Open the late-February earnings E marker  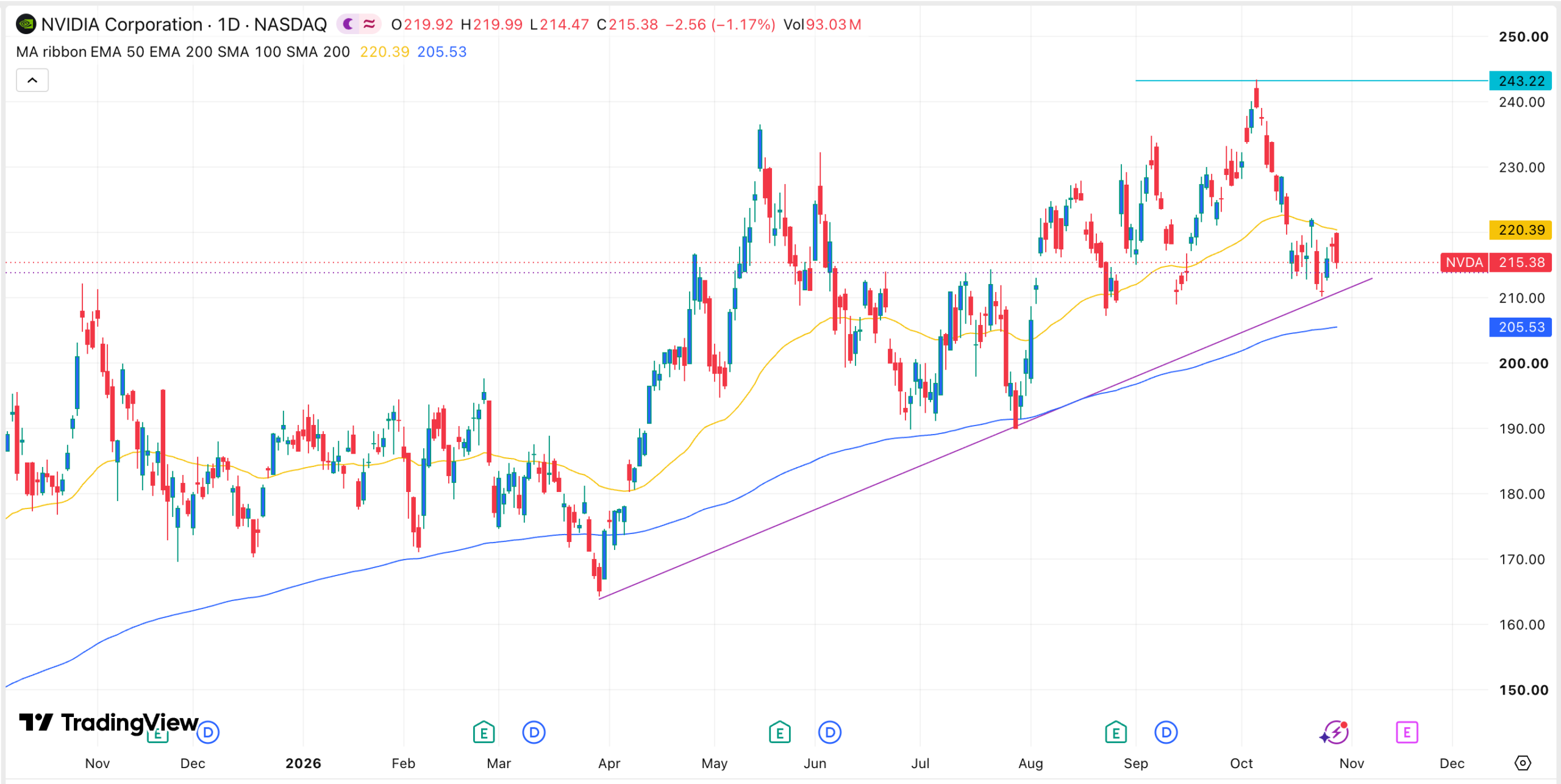(x=484, y=732)
